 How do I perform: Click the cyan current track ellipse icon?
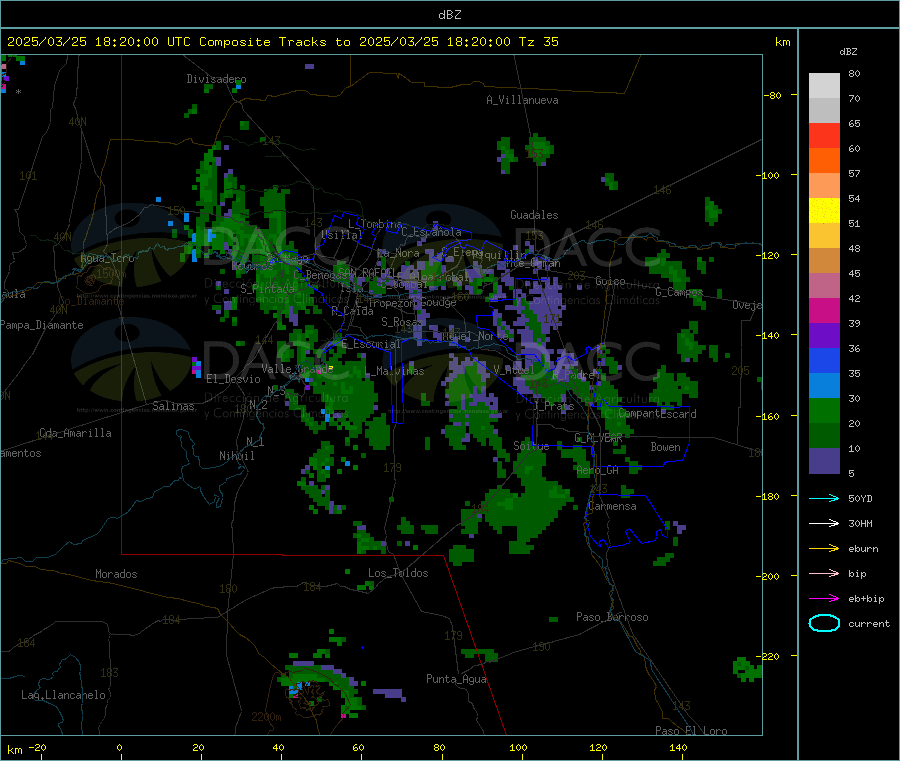click(824, 623)
